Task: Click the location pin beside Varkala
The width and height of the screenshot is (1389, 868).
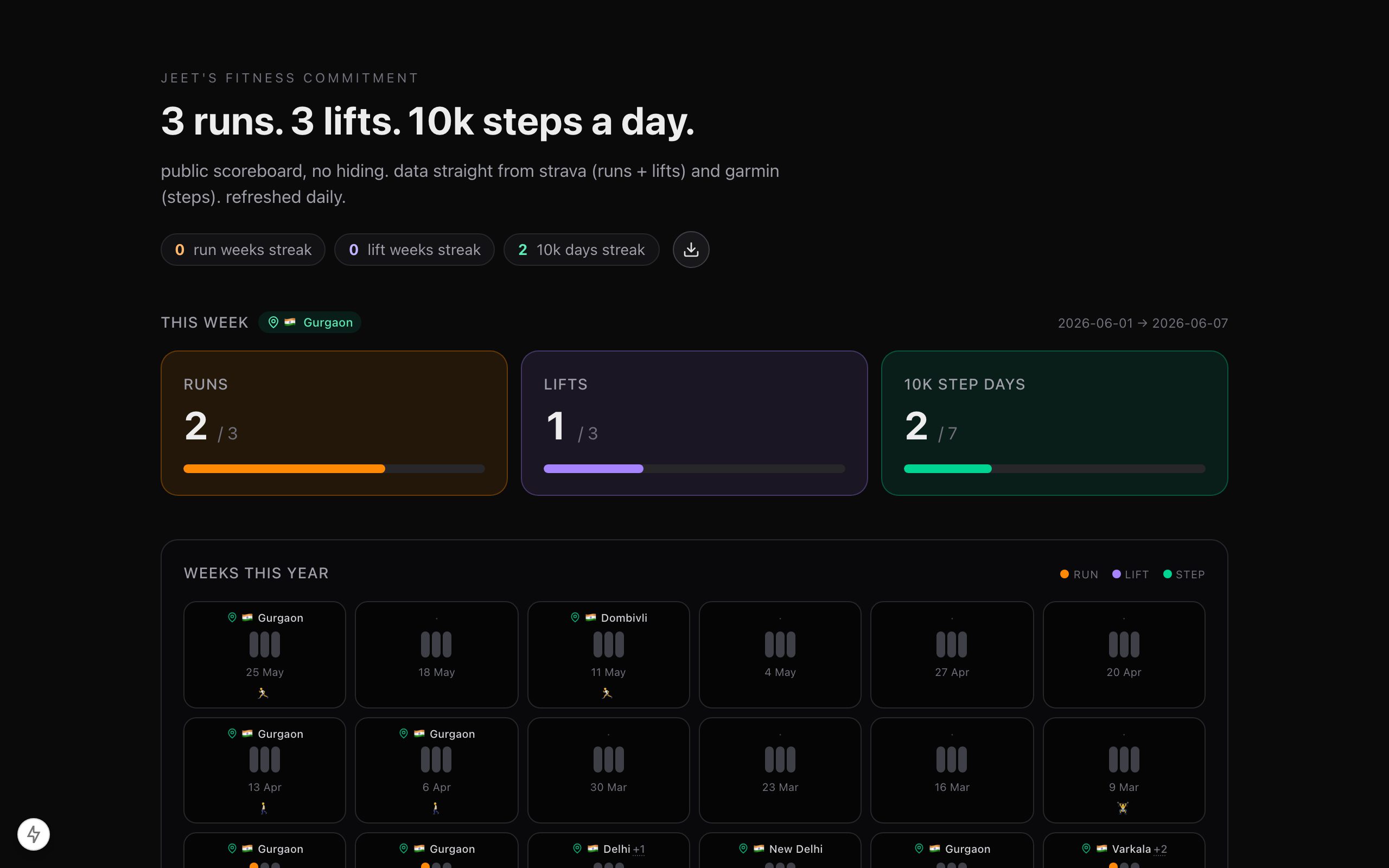Action: (1086, 848)
